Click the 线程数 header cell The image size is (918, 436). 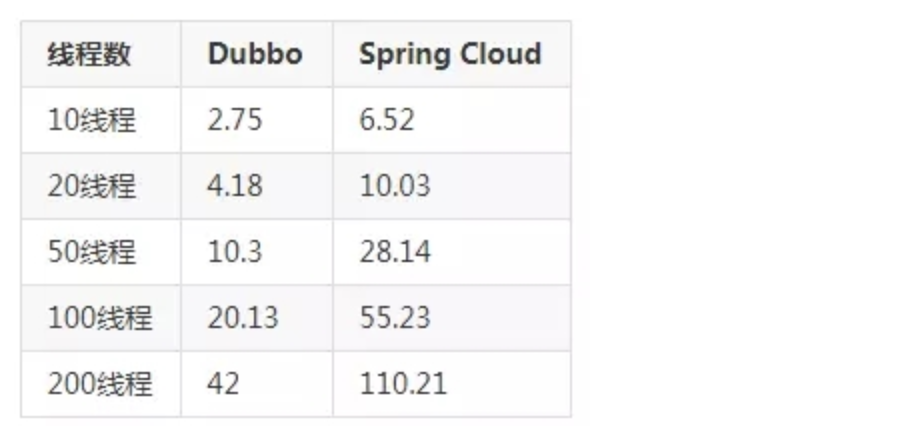(89, 54)
